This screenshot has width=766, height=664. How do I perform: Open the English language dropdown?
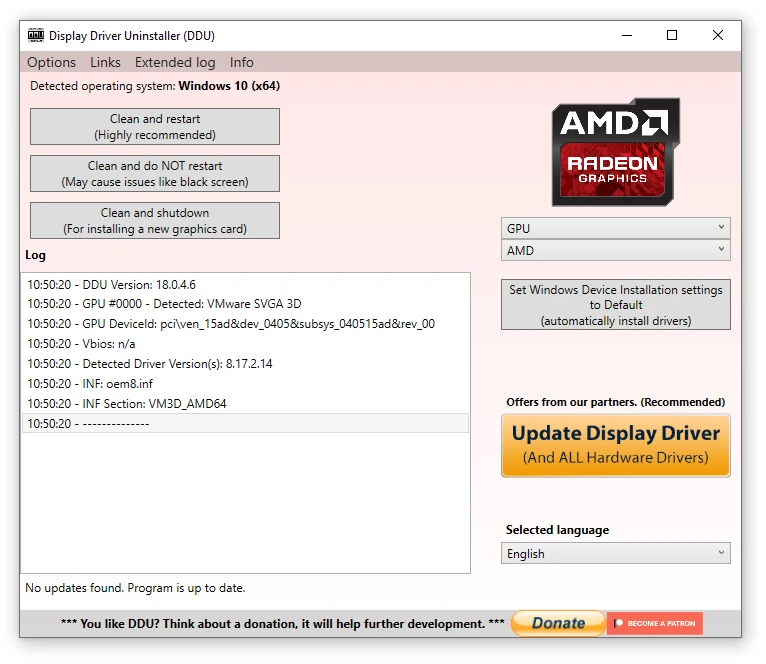tap(616, 553)
